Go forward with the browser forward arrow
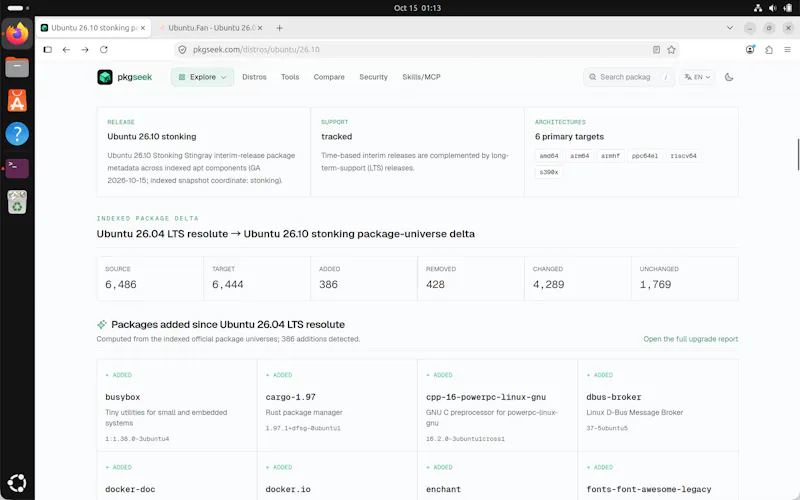The width and height of the screenshot is (800, 500). tap(85, 49)
